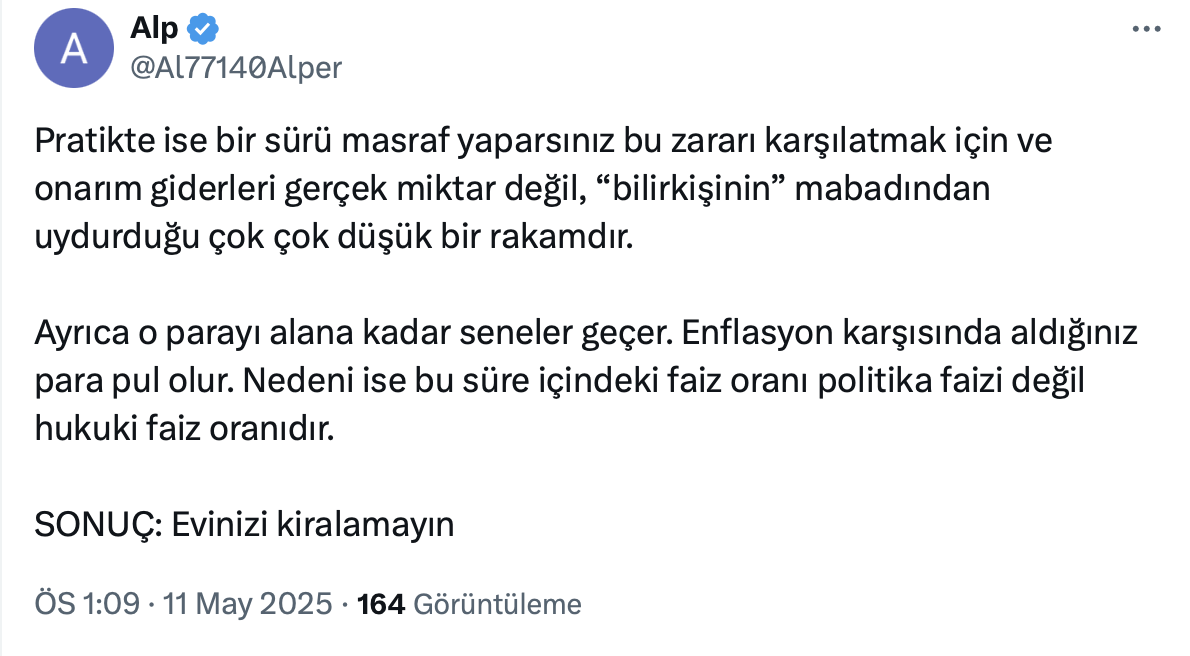
Task: Click the phrase "para pul olur"
Action: (144, 381)
